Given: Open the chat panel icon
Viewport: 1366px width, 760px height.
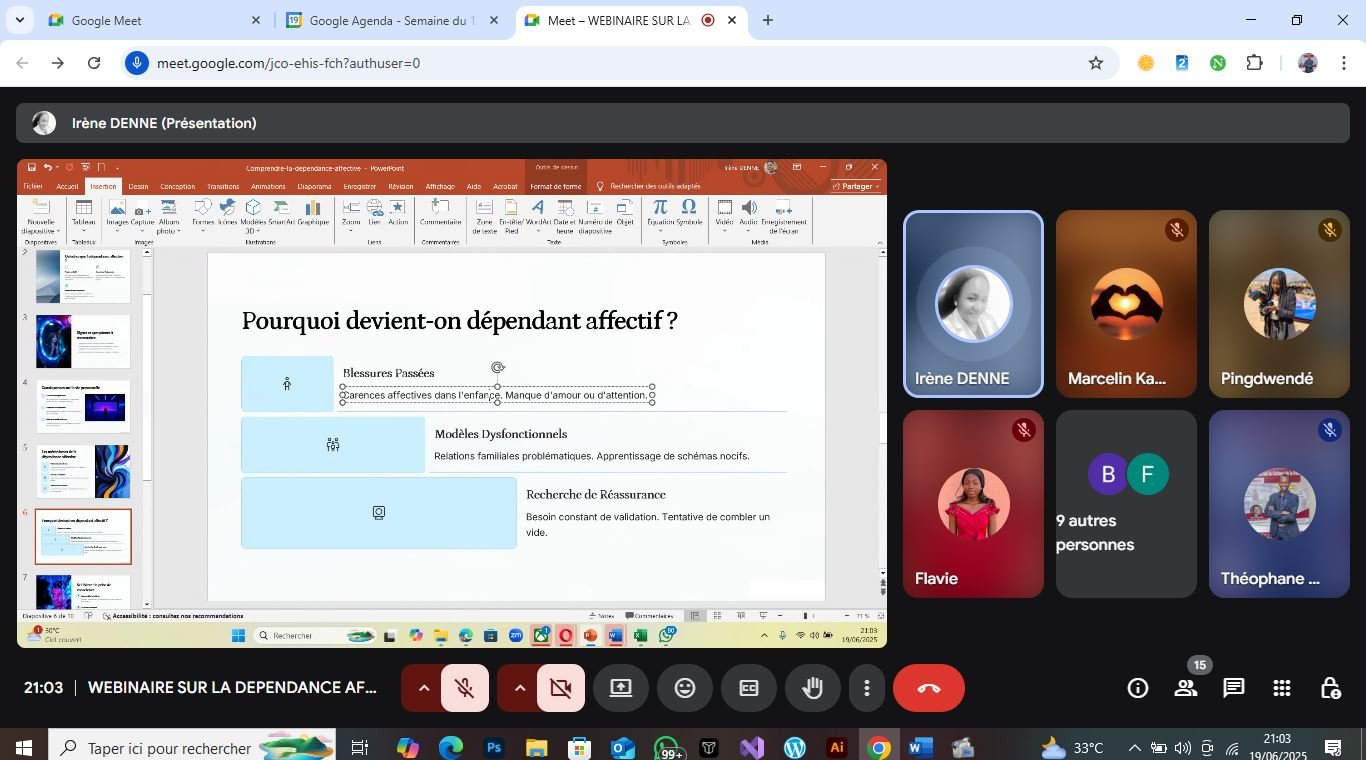Looking at the screenshot, I should 1234,688.
